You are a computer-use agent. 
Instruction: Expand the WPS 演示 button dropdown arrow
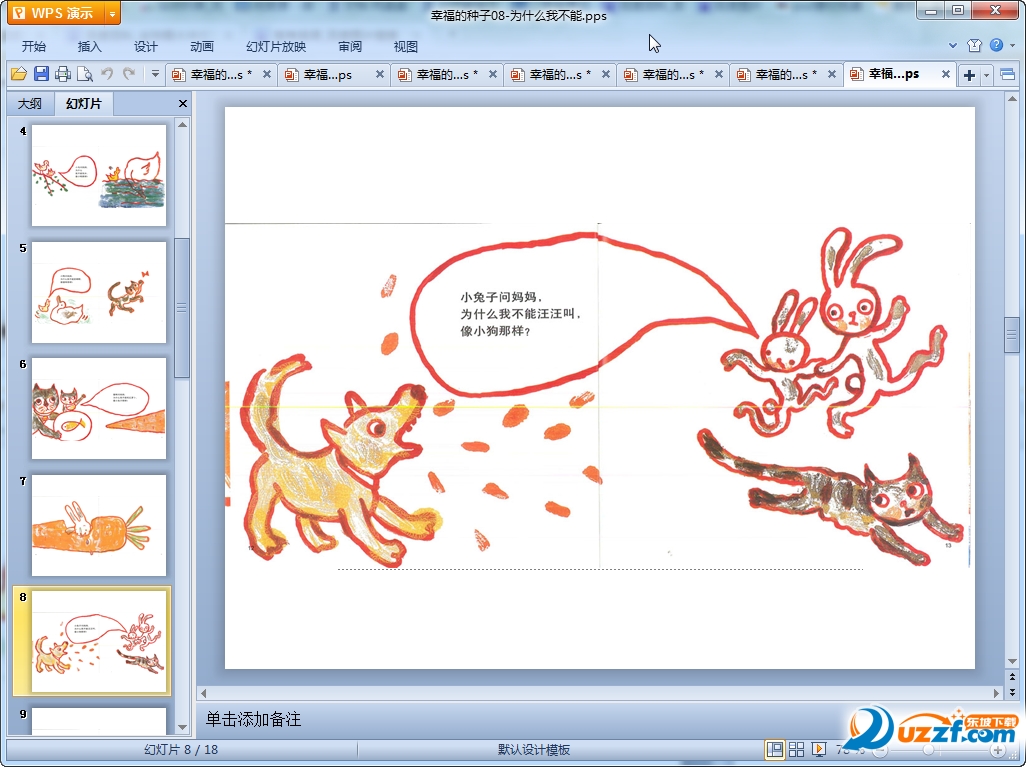click(113, 13)
